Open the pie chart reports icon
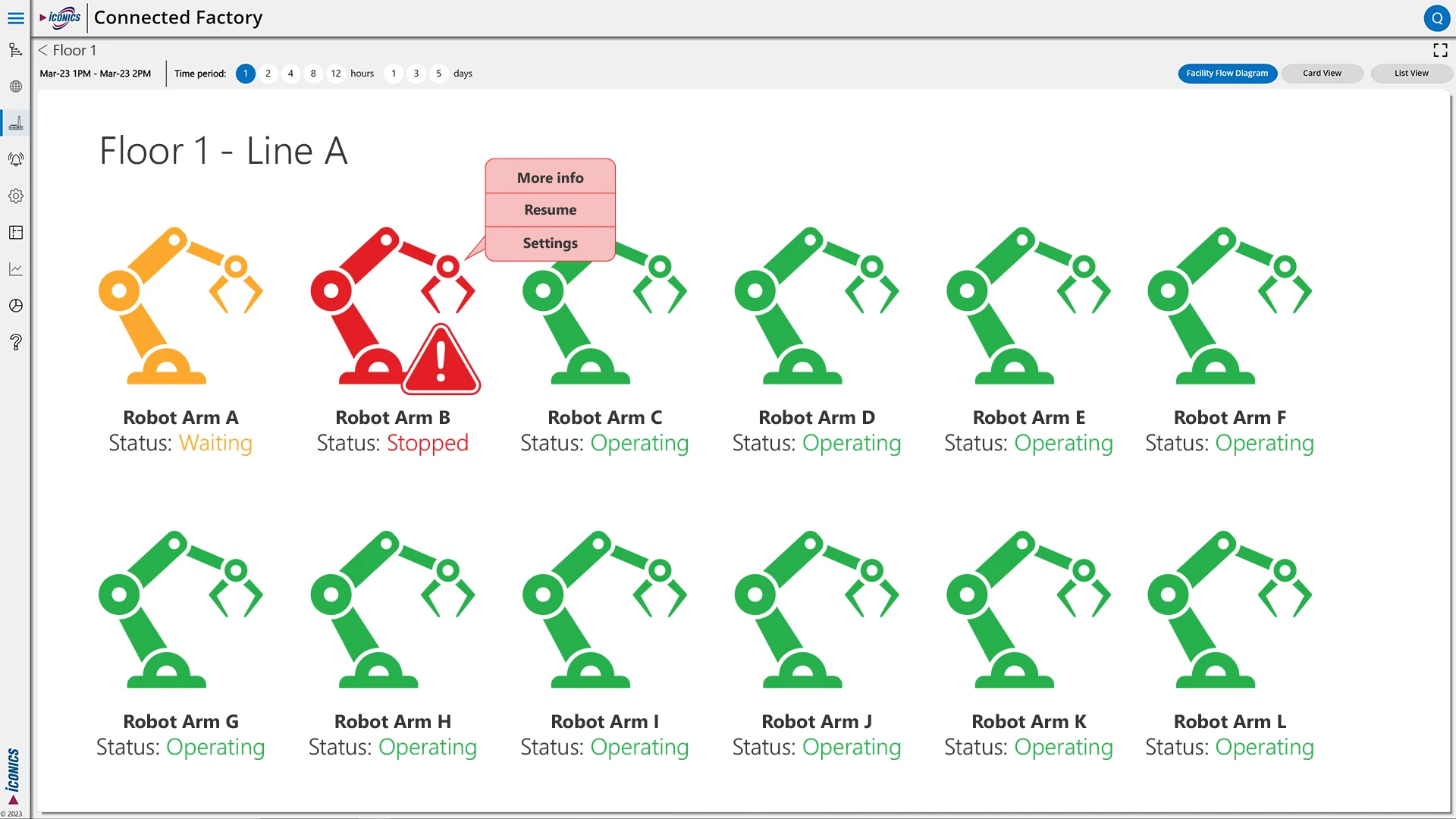 point(15,306)
